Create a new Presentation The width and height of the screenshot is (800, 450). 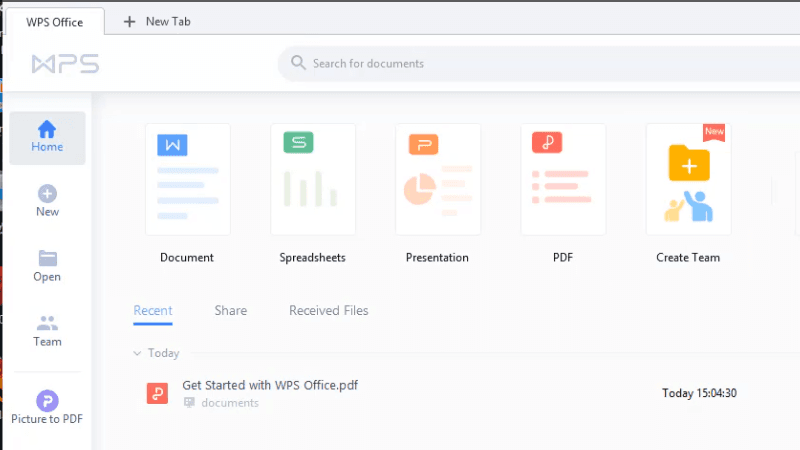click(437, 179)
